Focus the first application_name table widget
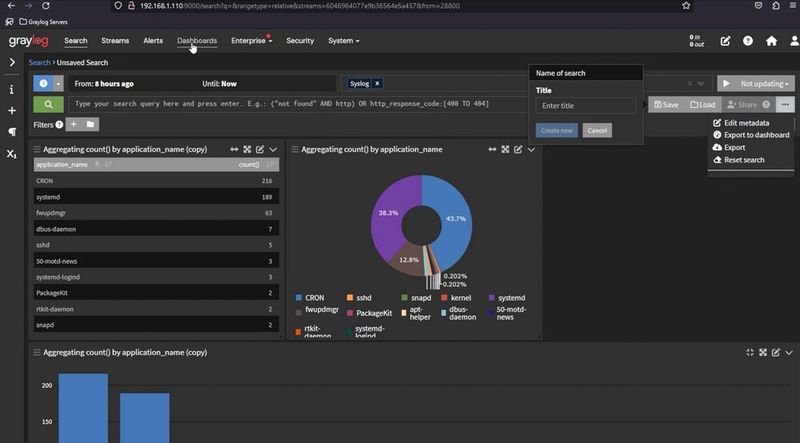 click(x=247, y=150)
